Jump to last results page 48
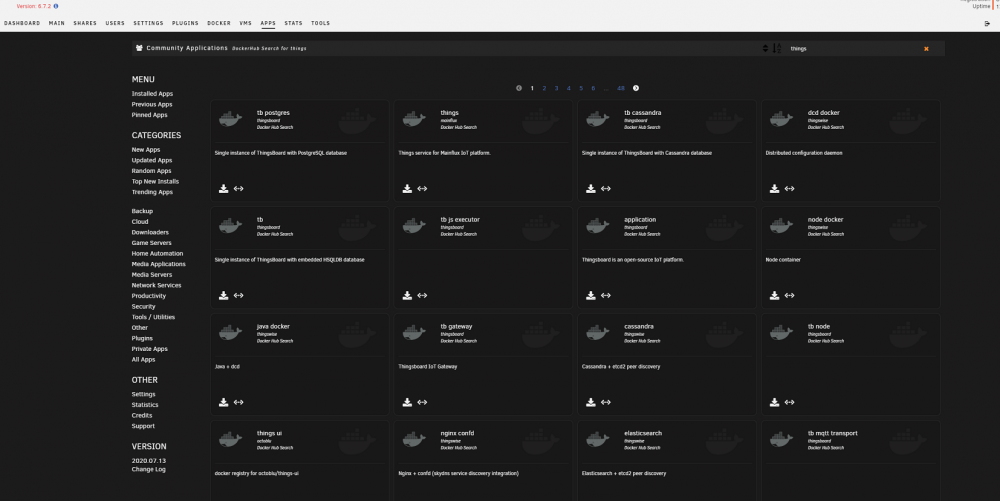 coord(621,89)
